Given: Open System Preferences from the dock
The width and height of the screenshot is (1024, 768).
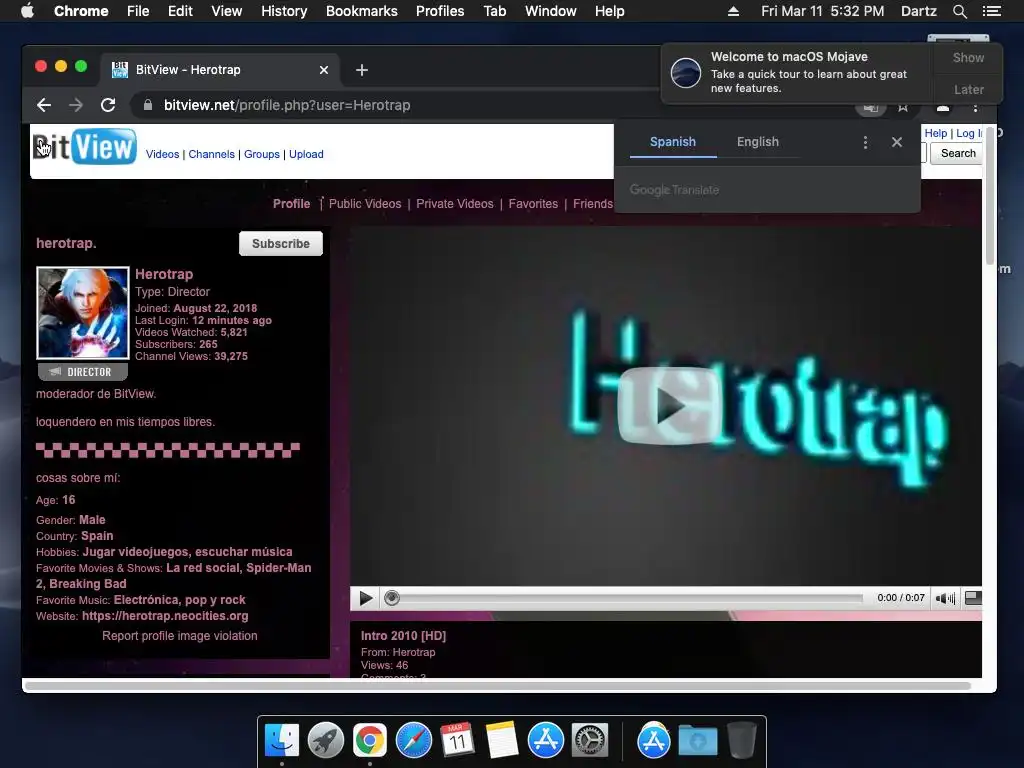Looking at the screenshot, I should pyautogui.click(x=590, y=740).
